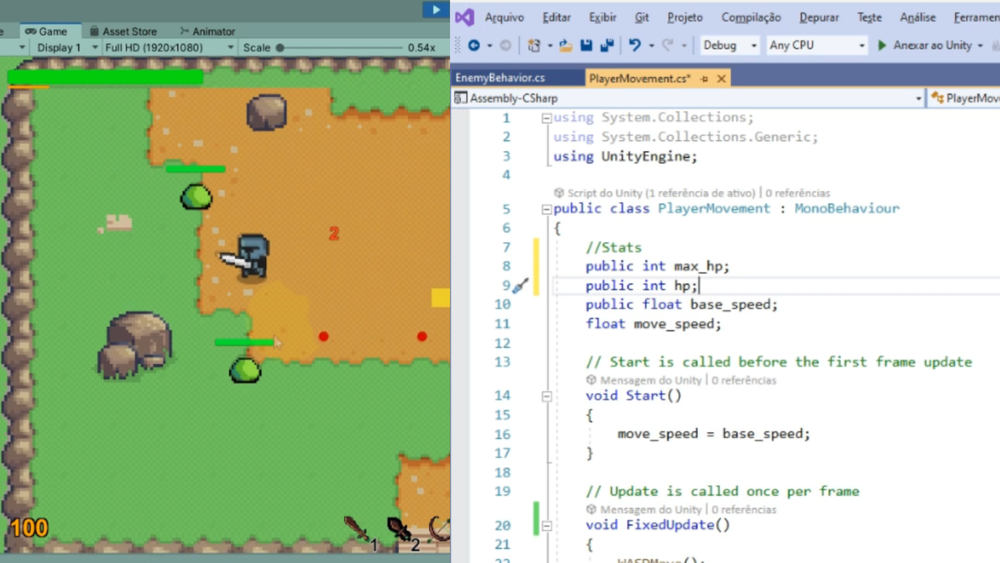Click the Open File folder icon
Viewport: 1000px width, 563px height.
click(x=566, y=45)
